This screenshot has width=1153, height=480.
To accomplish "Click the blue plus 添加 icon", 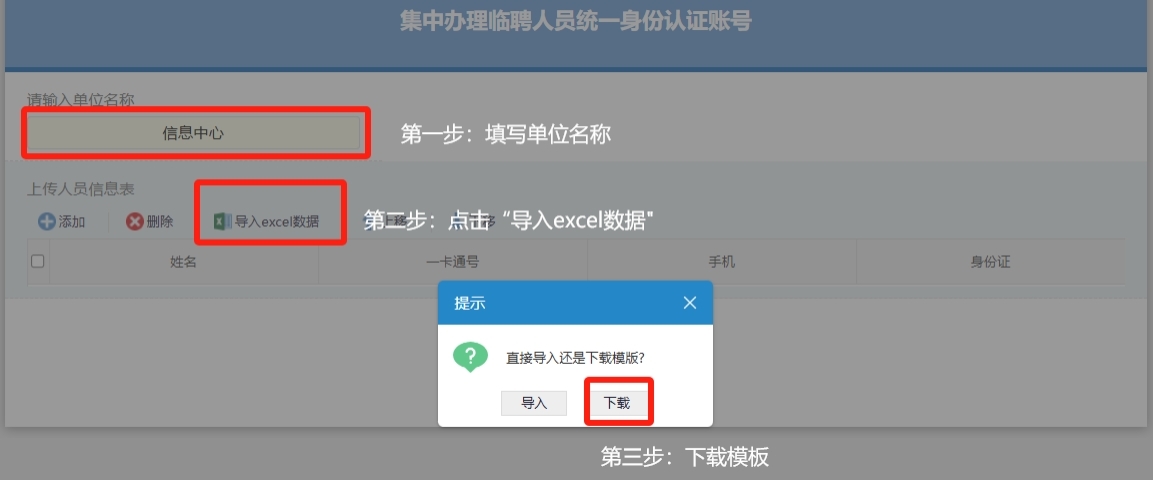I will (47, 221).
